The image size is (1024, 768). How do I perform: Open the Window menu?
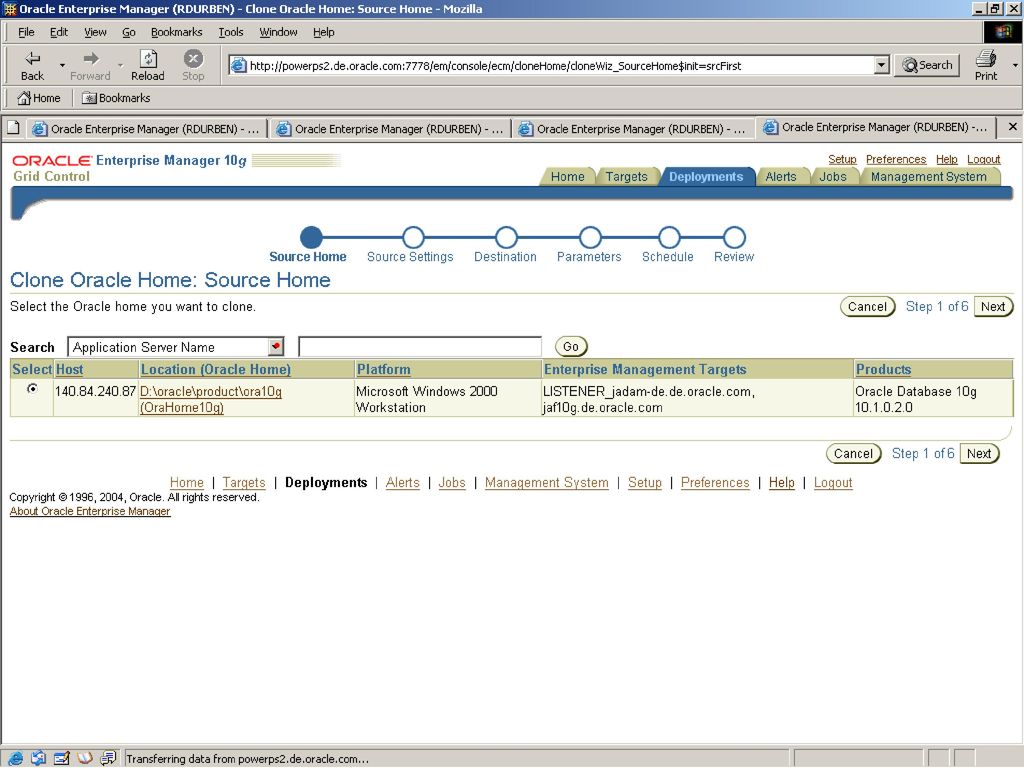point(278,32)
